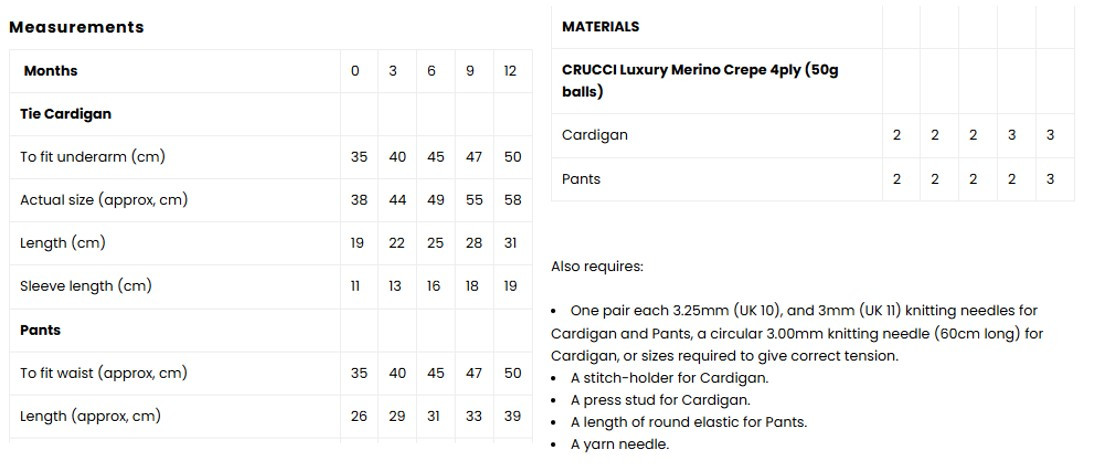This screenshot has height=466, width=1095.
Task: Select the To fit waist (approx, cm) label
Action: [x=104, y=373]
